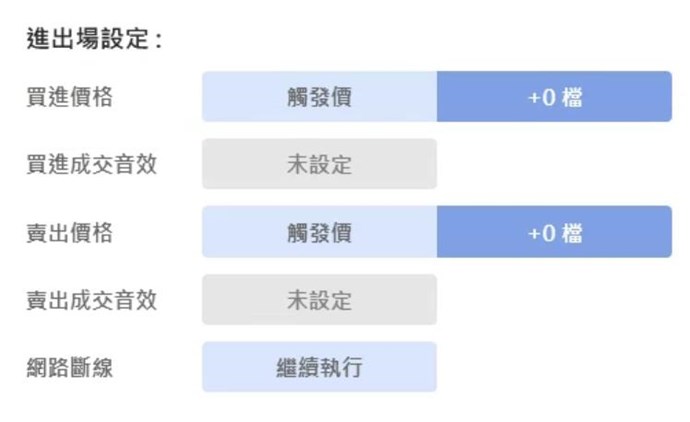Click 繼續執行 next to 網路斷線
690x422 pixels.
coord(319,367)
